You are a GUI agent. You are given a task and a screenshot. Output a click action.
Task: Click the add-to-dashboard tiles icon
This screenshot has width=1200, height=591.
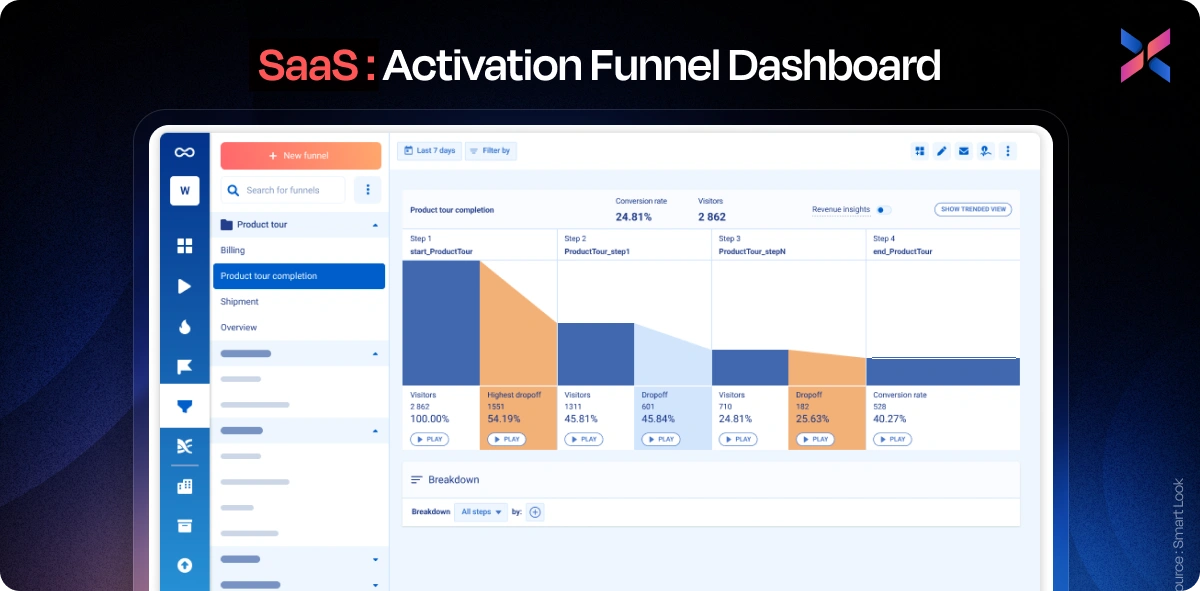920,151
